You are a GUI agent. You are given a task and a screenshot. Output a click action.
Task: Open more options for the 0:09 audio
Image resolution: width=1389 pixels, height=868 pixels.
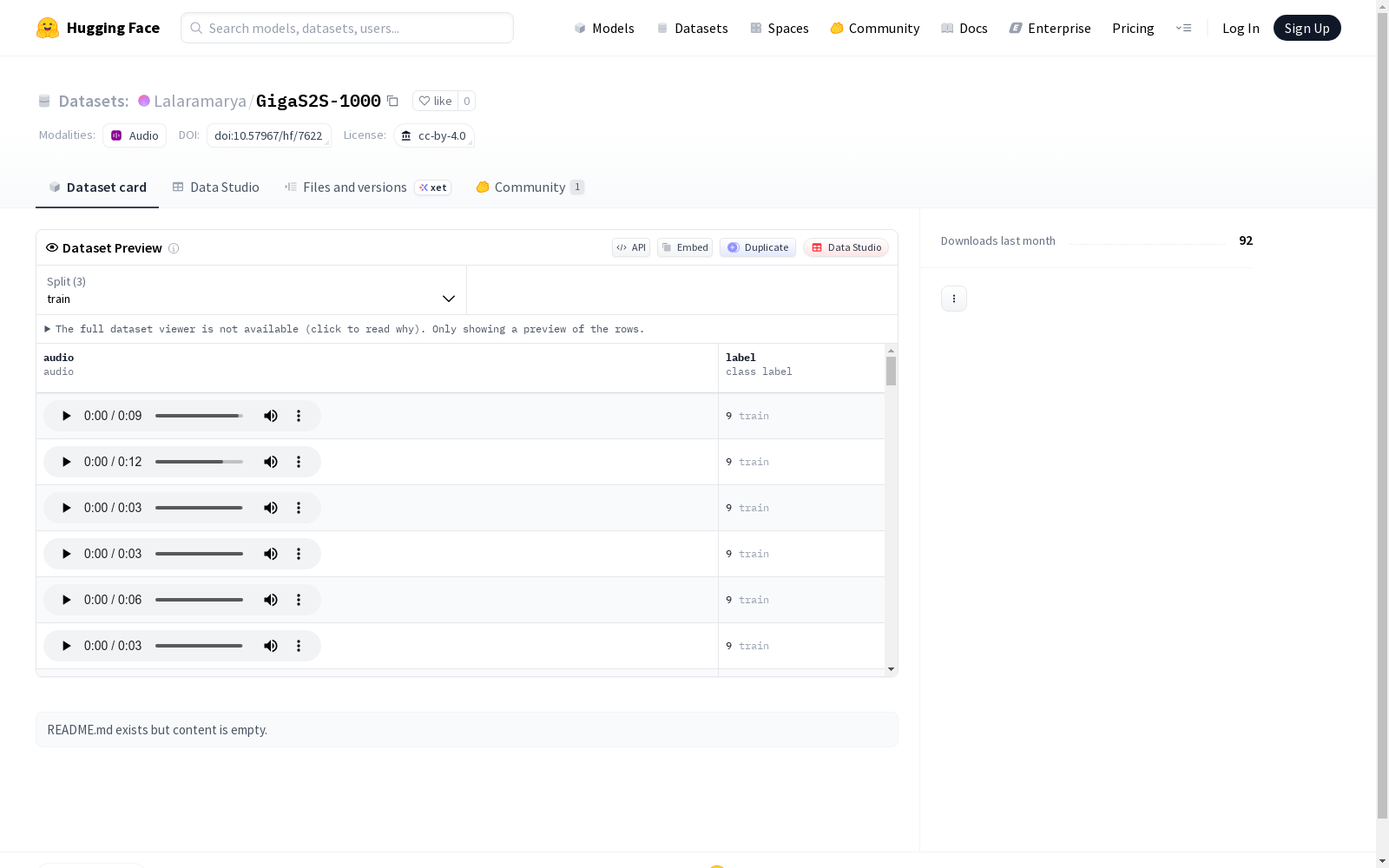click(x=299, y=416)
